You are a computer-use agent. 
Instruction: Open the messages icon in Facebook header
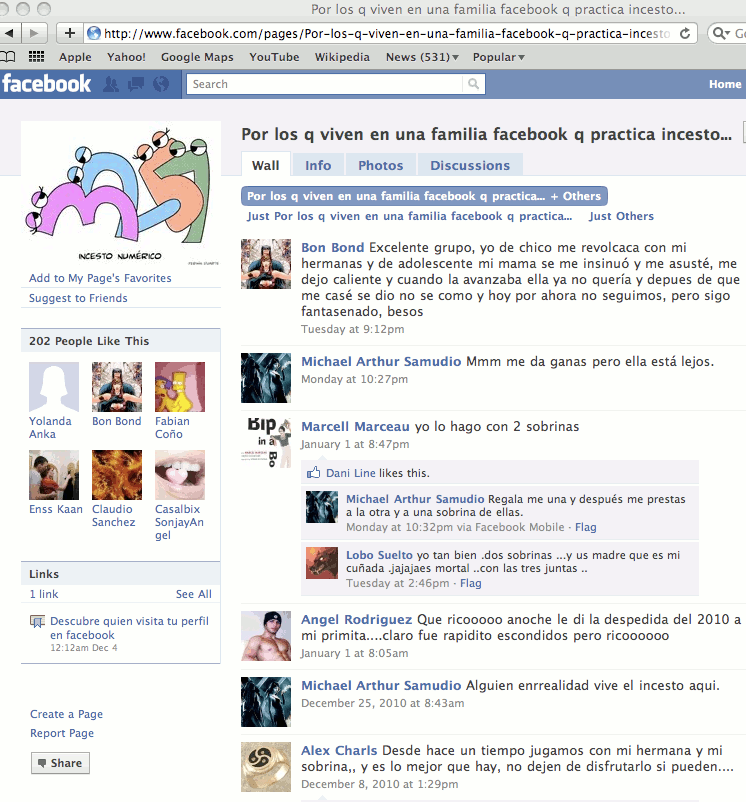click(x=135, y=84)
